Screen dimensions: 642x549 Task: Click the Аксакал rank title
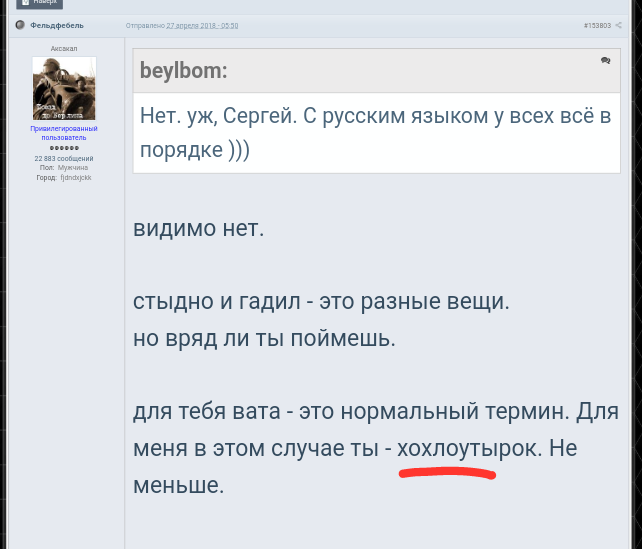(64, 48)
